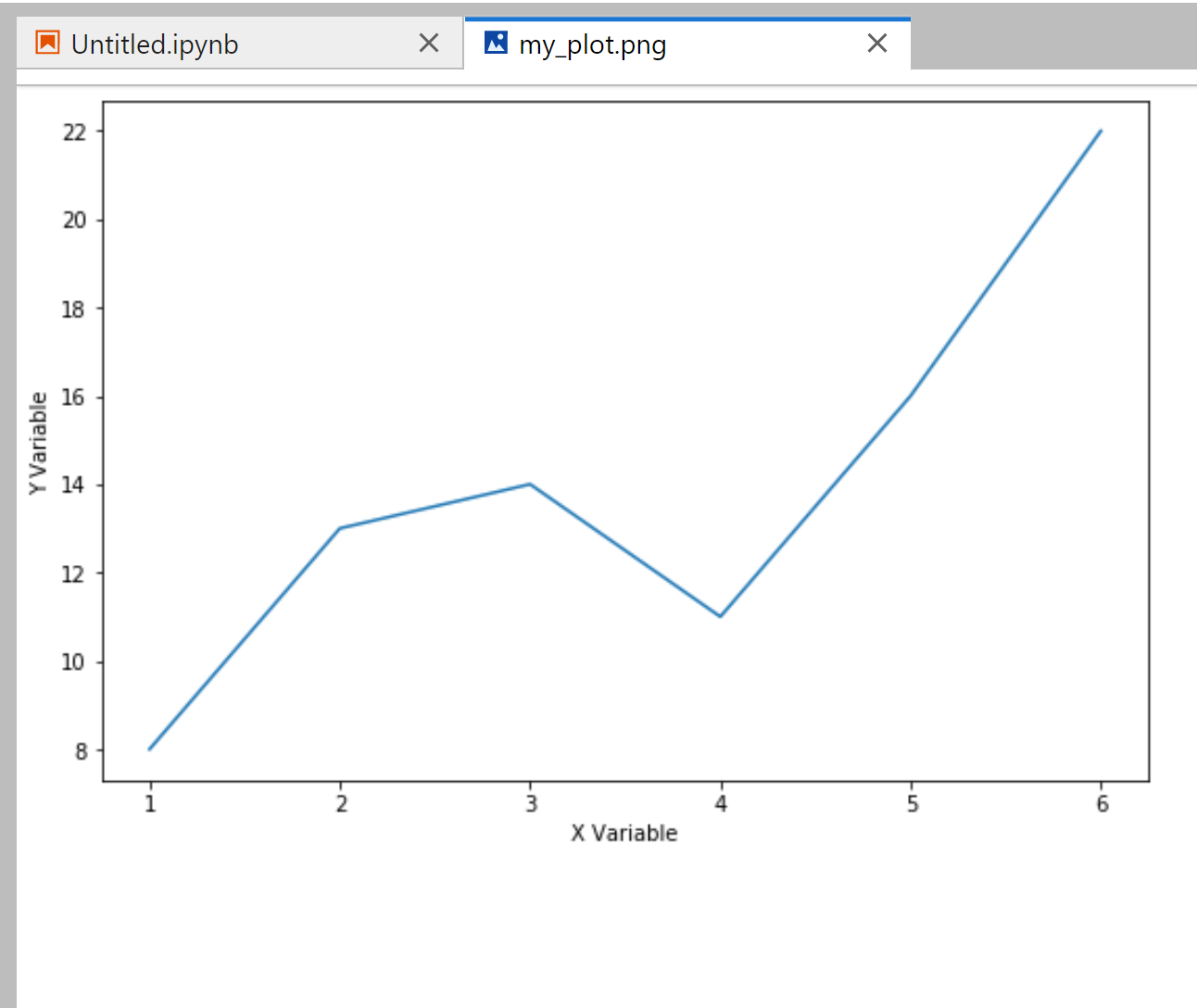Click the y-axis tick label 14
This screenshot has height=1008, width=1197.
tap(74, 485)
